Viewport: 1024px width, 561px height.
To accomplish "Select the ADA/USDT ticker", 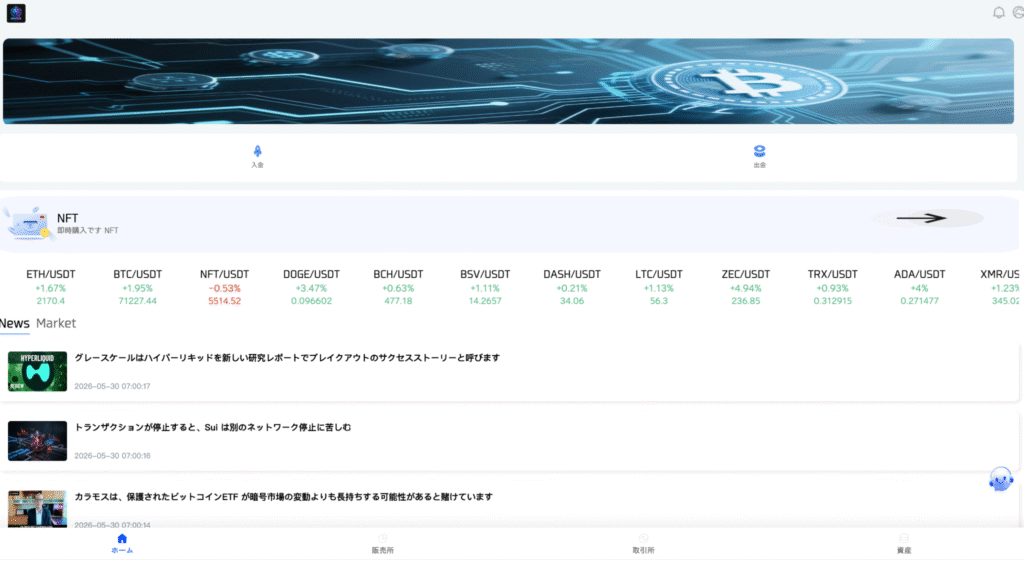I will [919, 287].
